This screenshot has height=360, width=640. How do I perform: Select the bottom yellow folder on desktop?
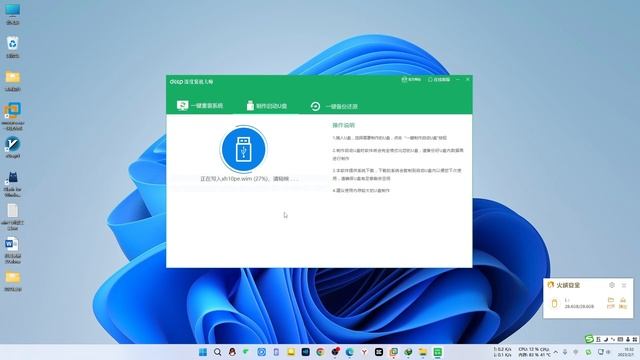[13, 281]
